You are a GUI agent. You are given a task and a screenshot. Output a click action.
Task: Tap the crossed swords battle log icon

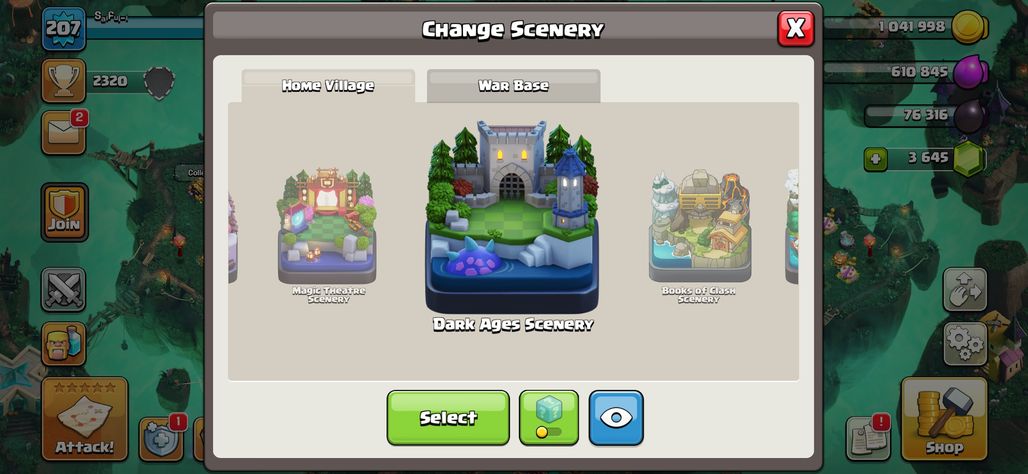(x=64, y=289)
